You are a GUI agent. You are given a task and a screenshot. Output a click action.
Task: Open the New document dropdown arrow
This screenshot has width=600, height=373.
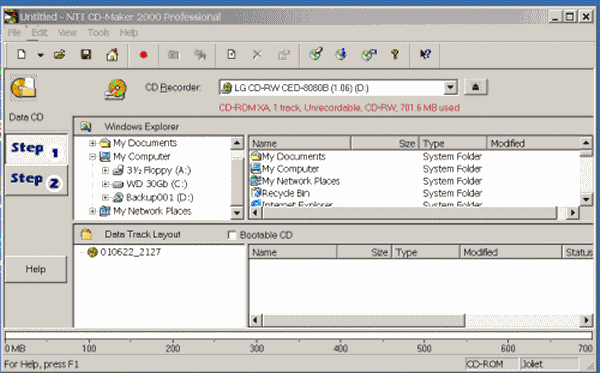click(40, 55)
